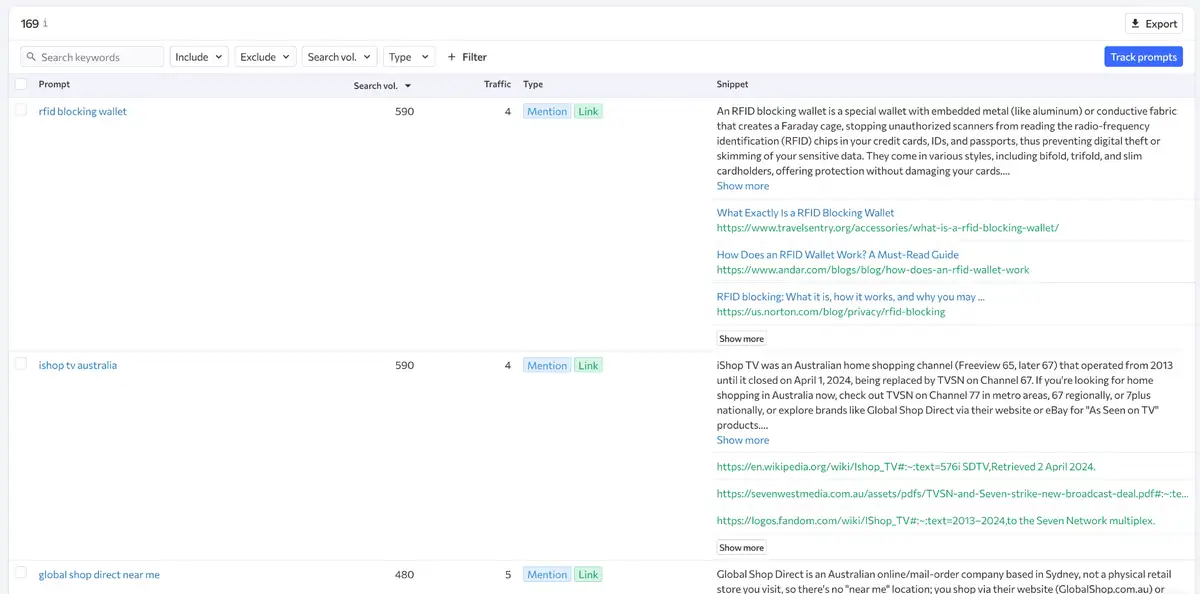Click the Traffic column header
Screen dimensions: 1200x594
[497, 84]
